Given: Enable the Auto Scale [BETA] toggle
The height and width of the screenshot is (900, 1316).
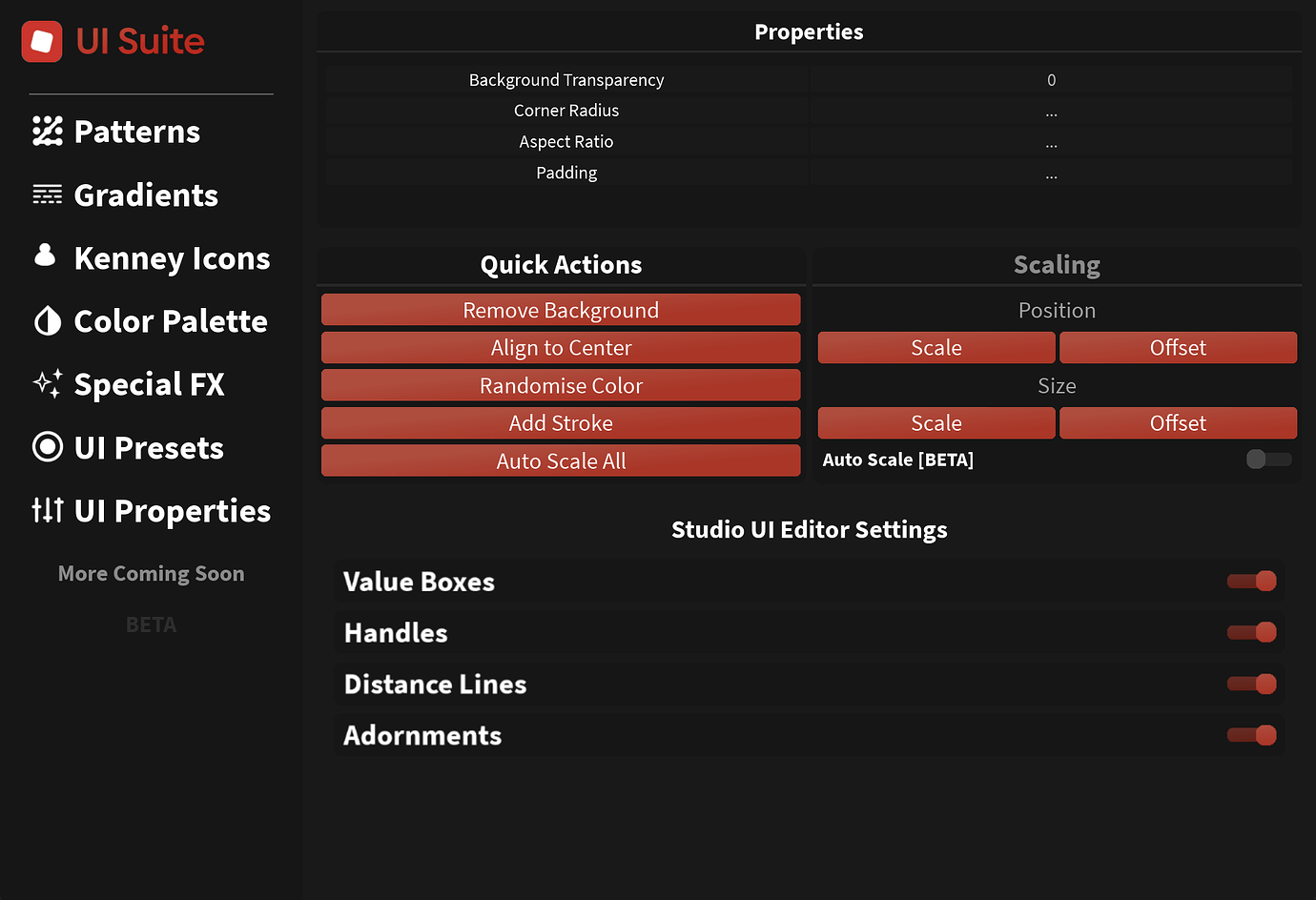Looking at the screenshot, I should (x=1268, y=459).
